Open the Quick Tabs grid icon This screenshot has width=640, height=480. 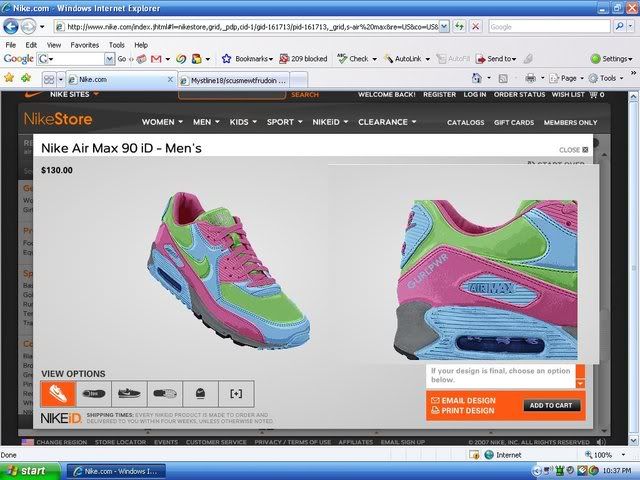pyautogui.click(x=49, y=79)
